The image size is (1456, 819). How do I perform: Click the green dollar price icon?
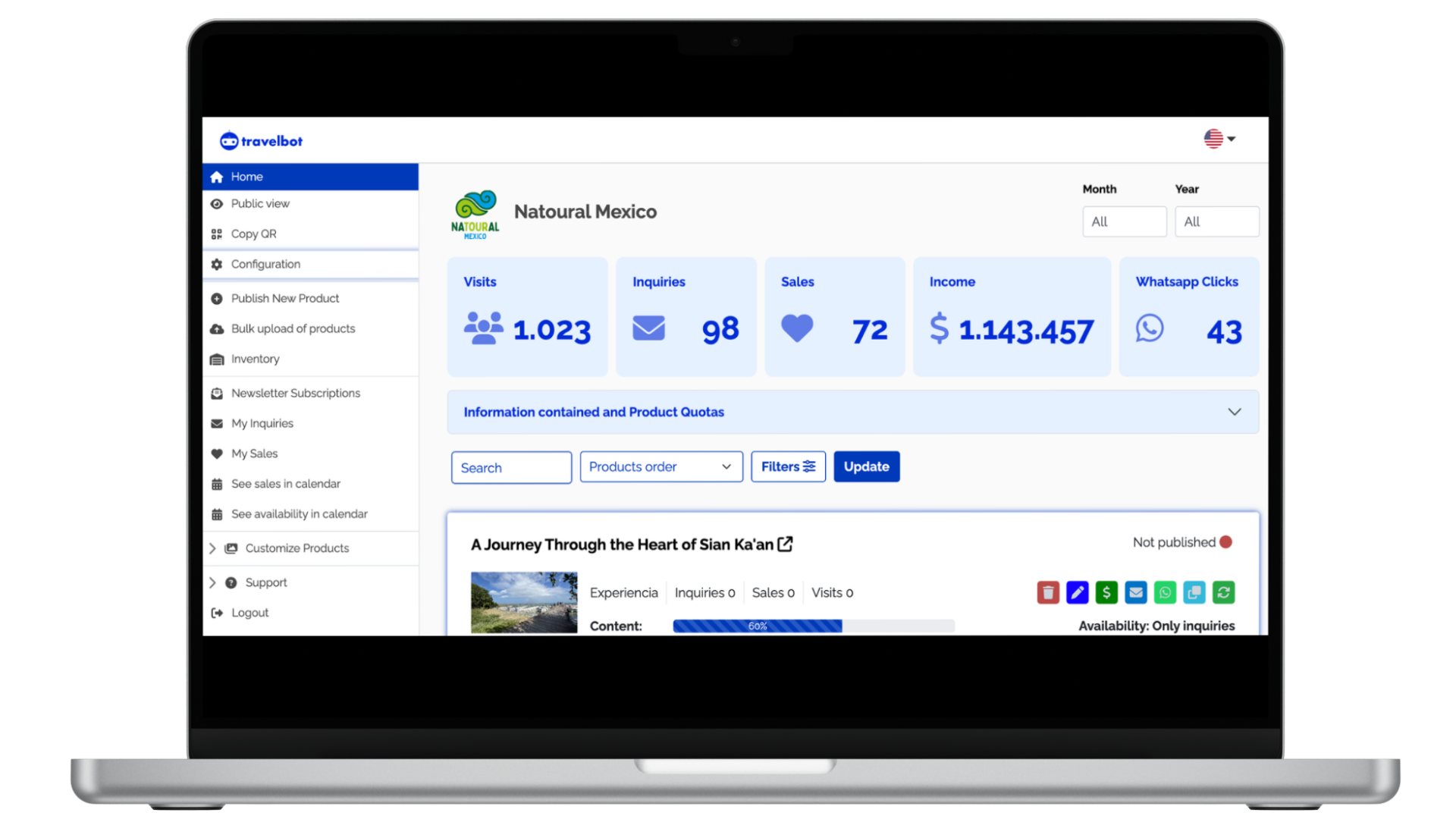click(1106, 592)
